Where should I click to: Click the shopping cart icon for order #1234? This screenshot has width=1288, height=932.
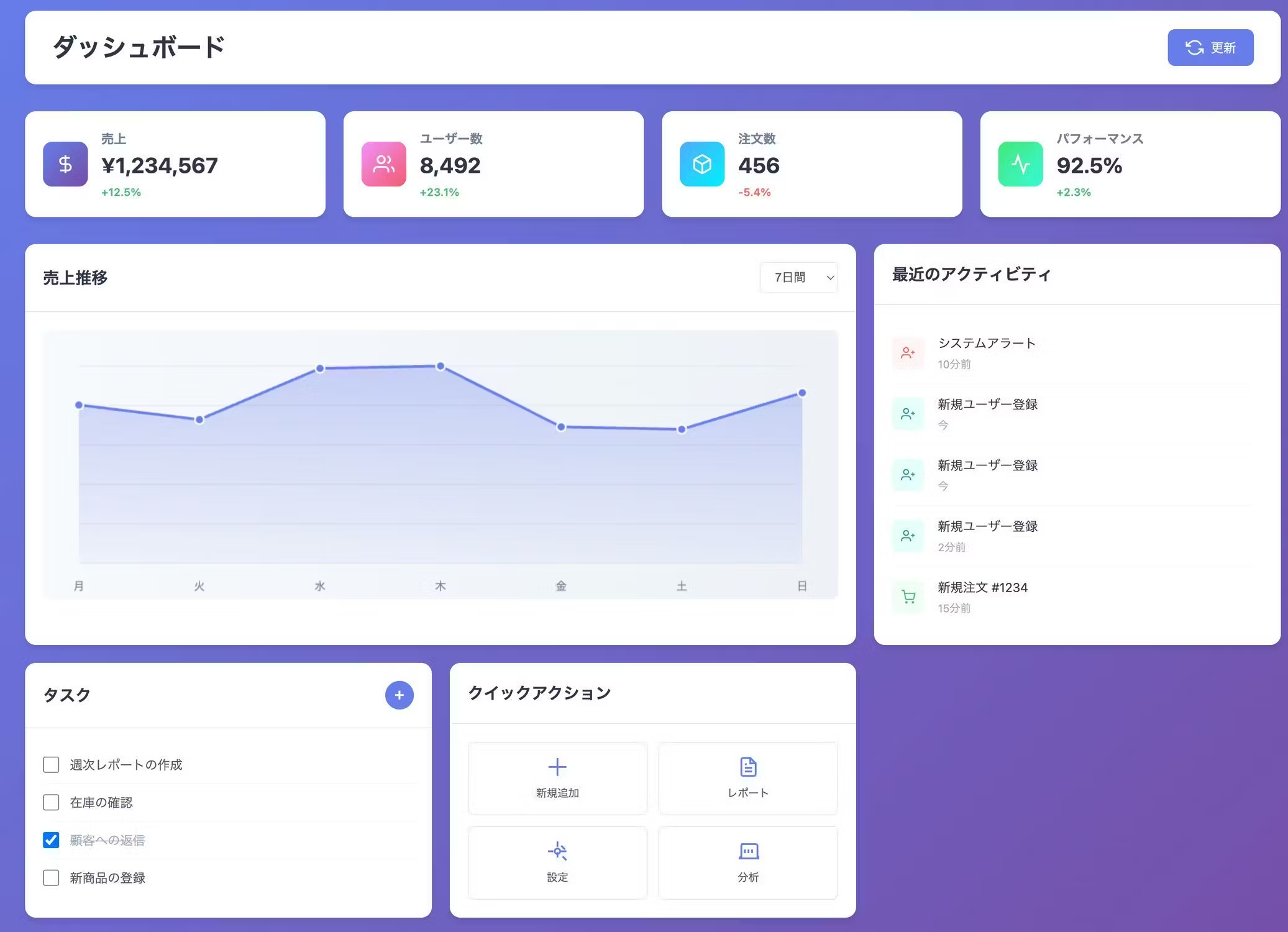click(908, 596)
